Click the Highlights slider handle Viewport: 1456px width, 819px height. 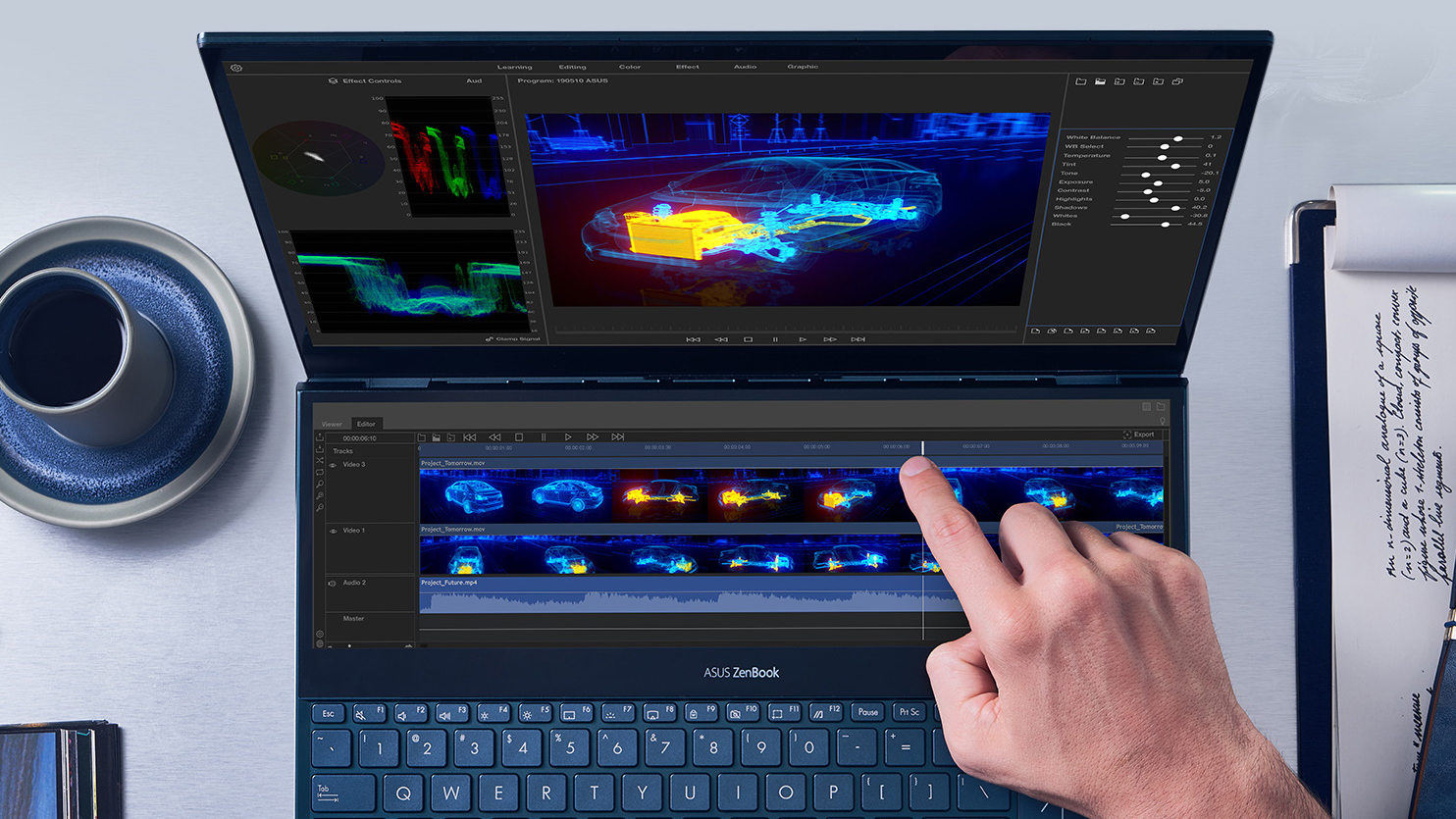coord(1155,199)
